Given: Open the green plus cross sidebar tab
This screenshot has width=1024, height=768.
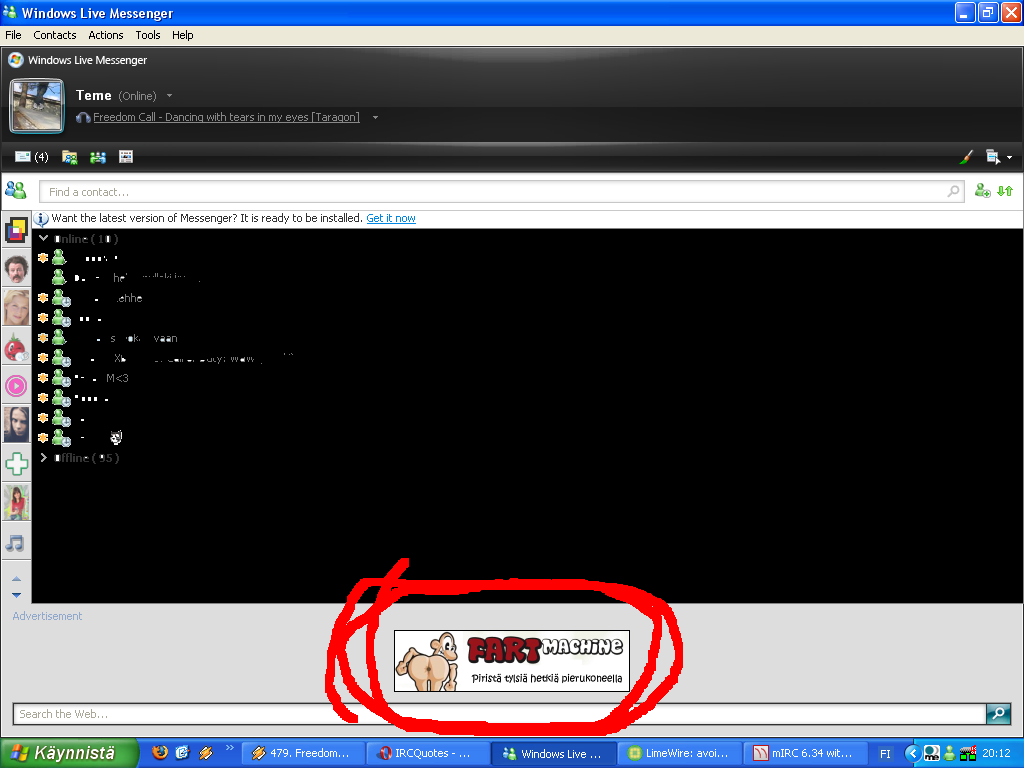Looking at the screenshot, I should 16,464.
